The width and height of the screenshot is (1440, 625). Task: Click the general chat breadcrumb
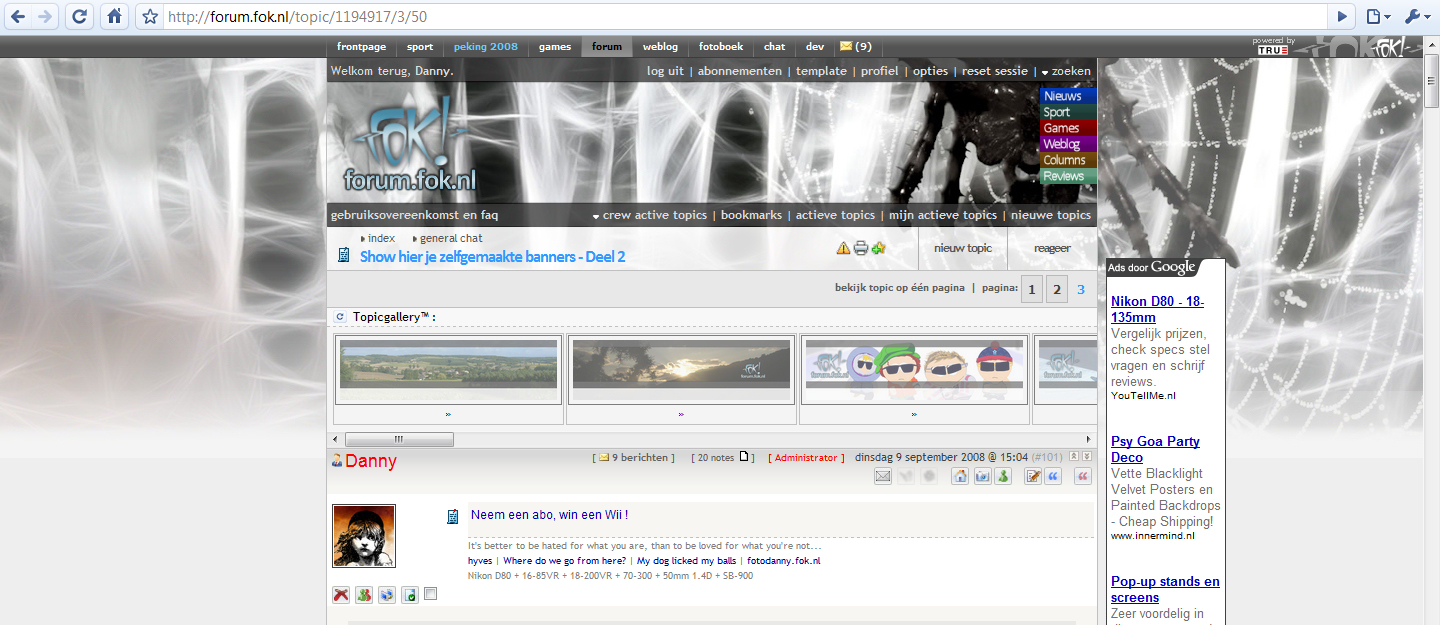tap(451, 238)
